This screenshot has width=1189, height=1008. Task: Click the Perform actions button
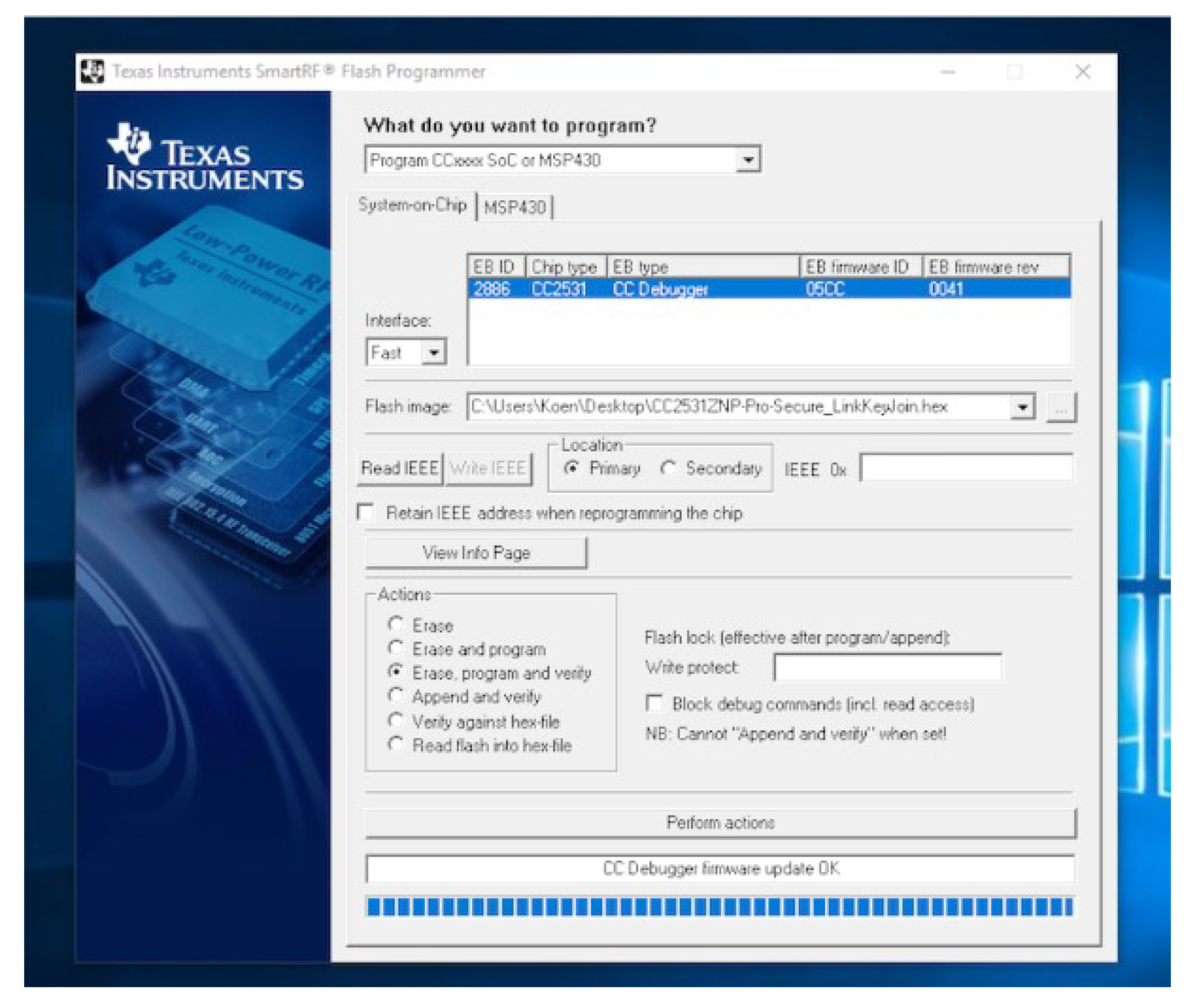(x=720, y=823)
